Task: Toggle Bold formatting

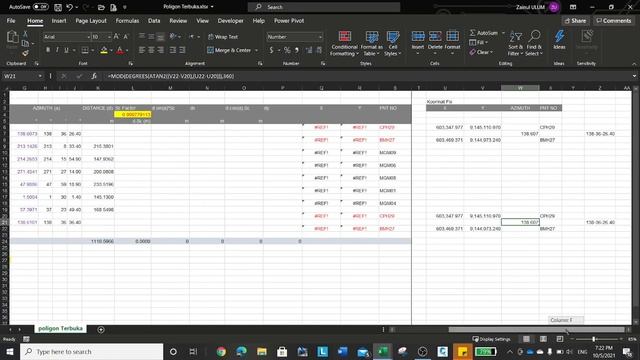Action: click(48, 50)
